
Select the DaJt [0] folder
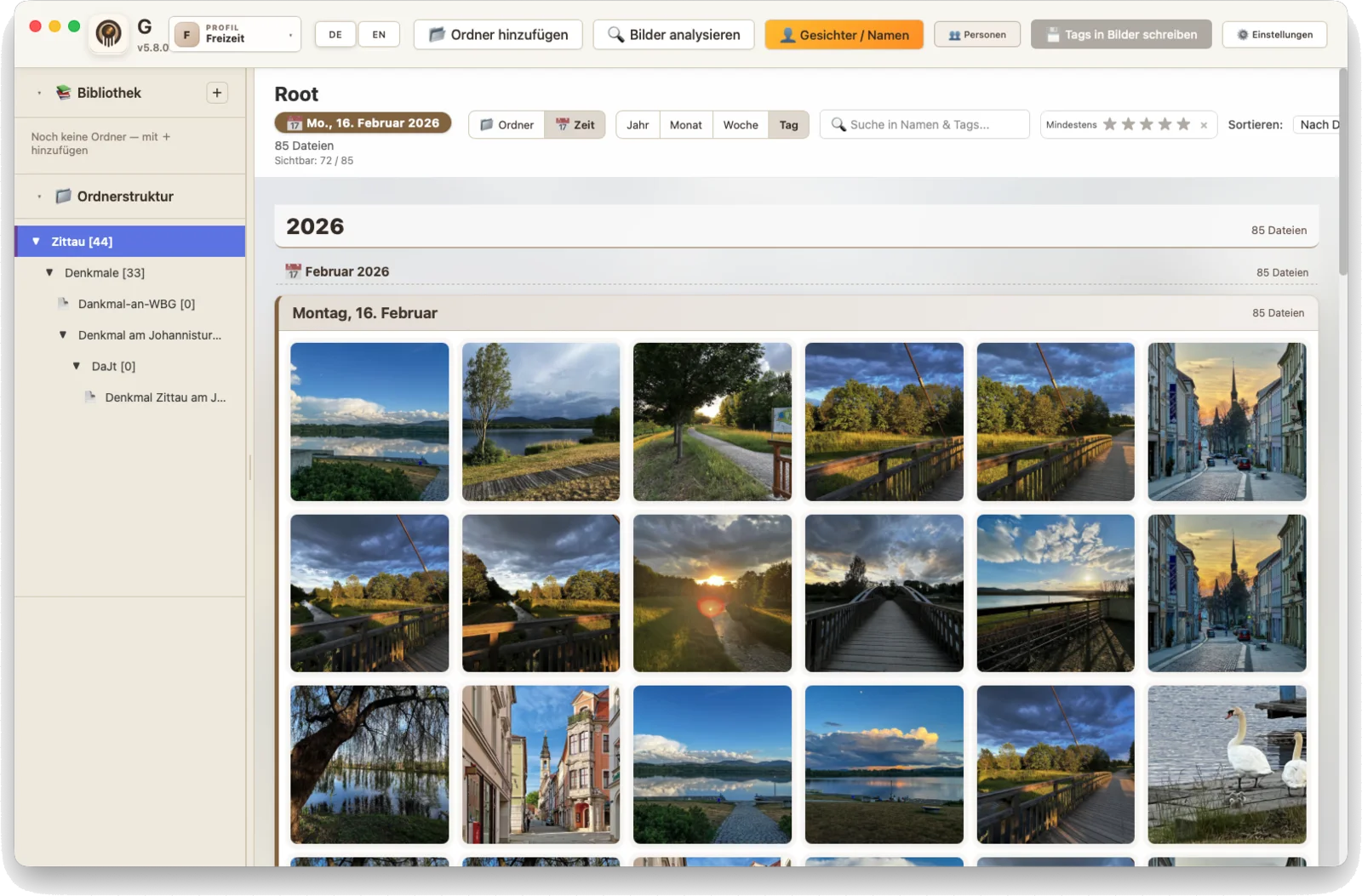point(113,366)
